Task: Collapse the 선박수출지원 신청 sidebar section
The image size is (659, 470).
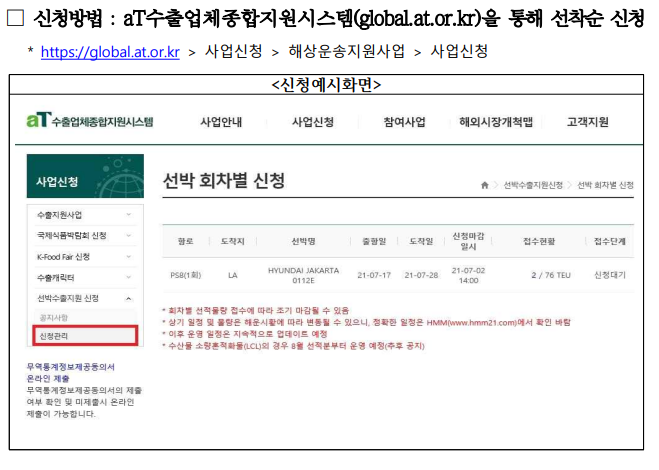Action: pyautogui.click(x=85, y=298)
